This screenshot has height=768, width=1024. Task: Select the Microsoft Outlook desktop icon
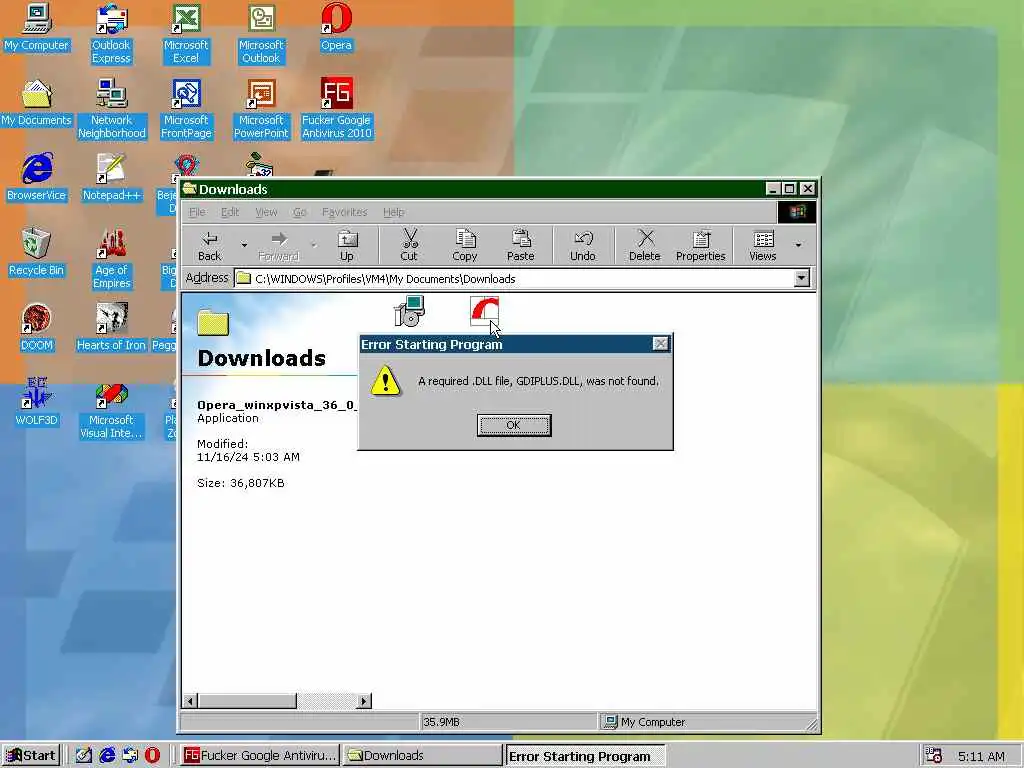[261, 34]
